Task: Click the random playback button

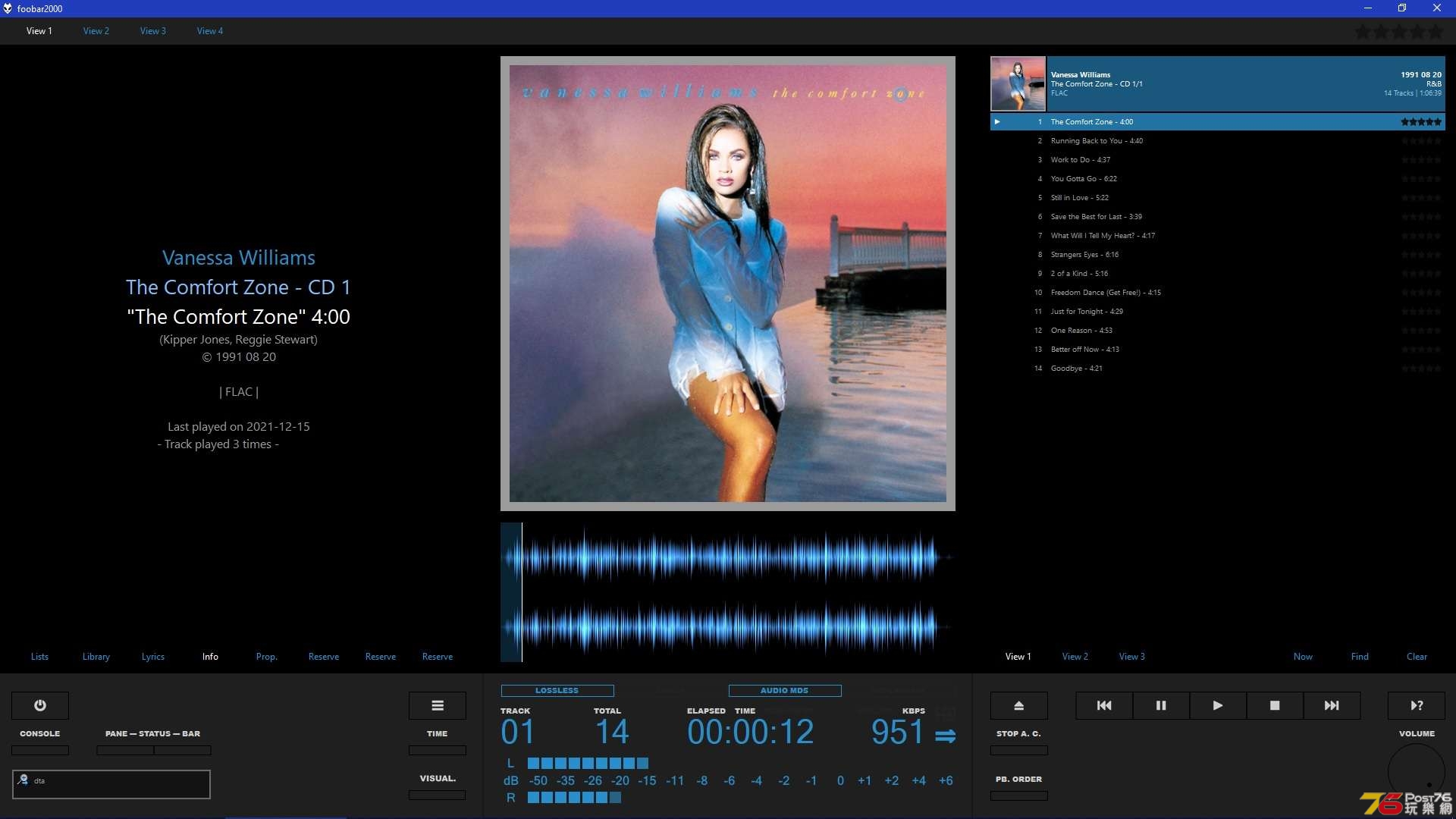Action: [x=1417, y=705]
